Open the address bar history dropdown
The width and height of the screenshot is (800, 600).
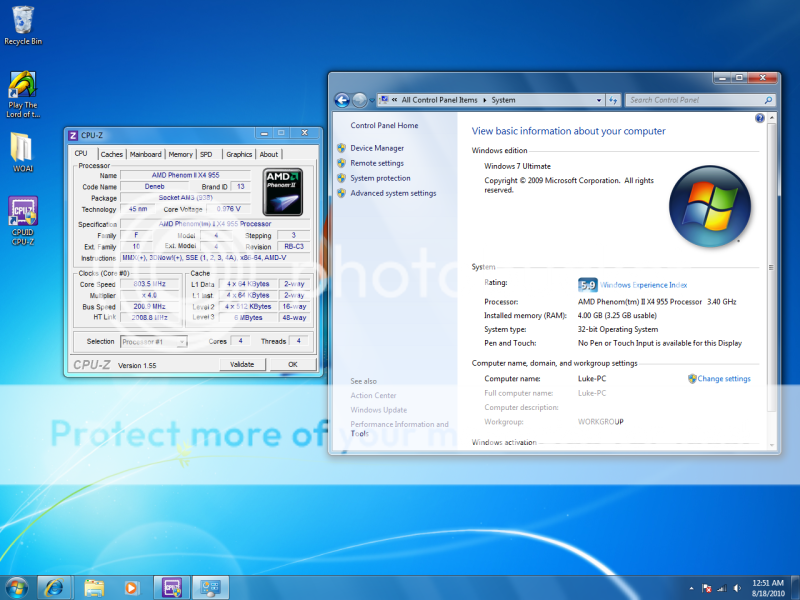tap(599, 100)
